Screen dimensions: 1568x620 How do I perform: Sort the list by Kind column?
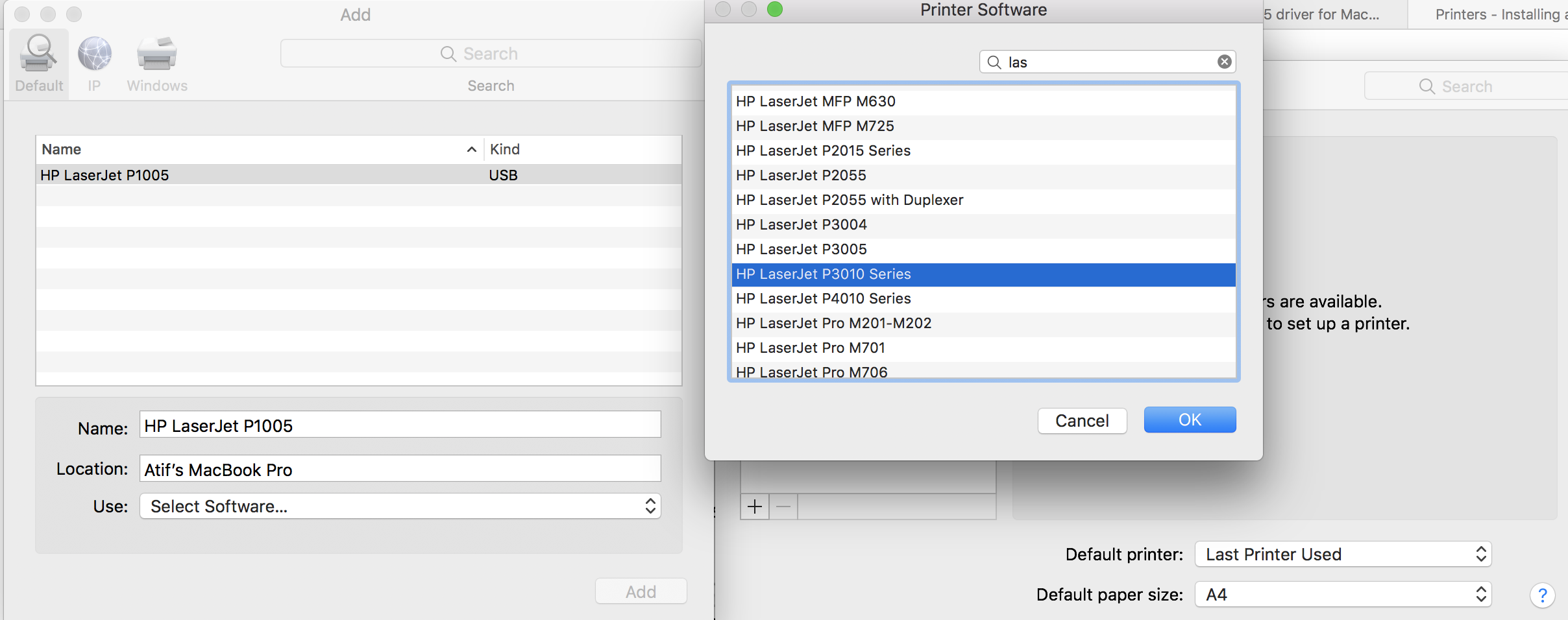581,150
